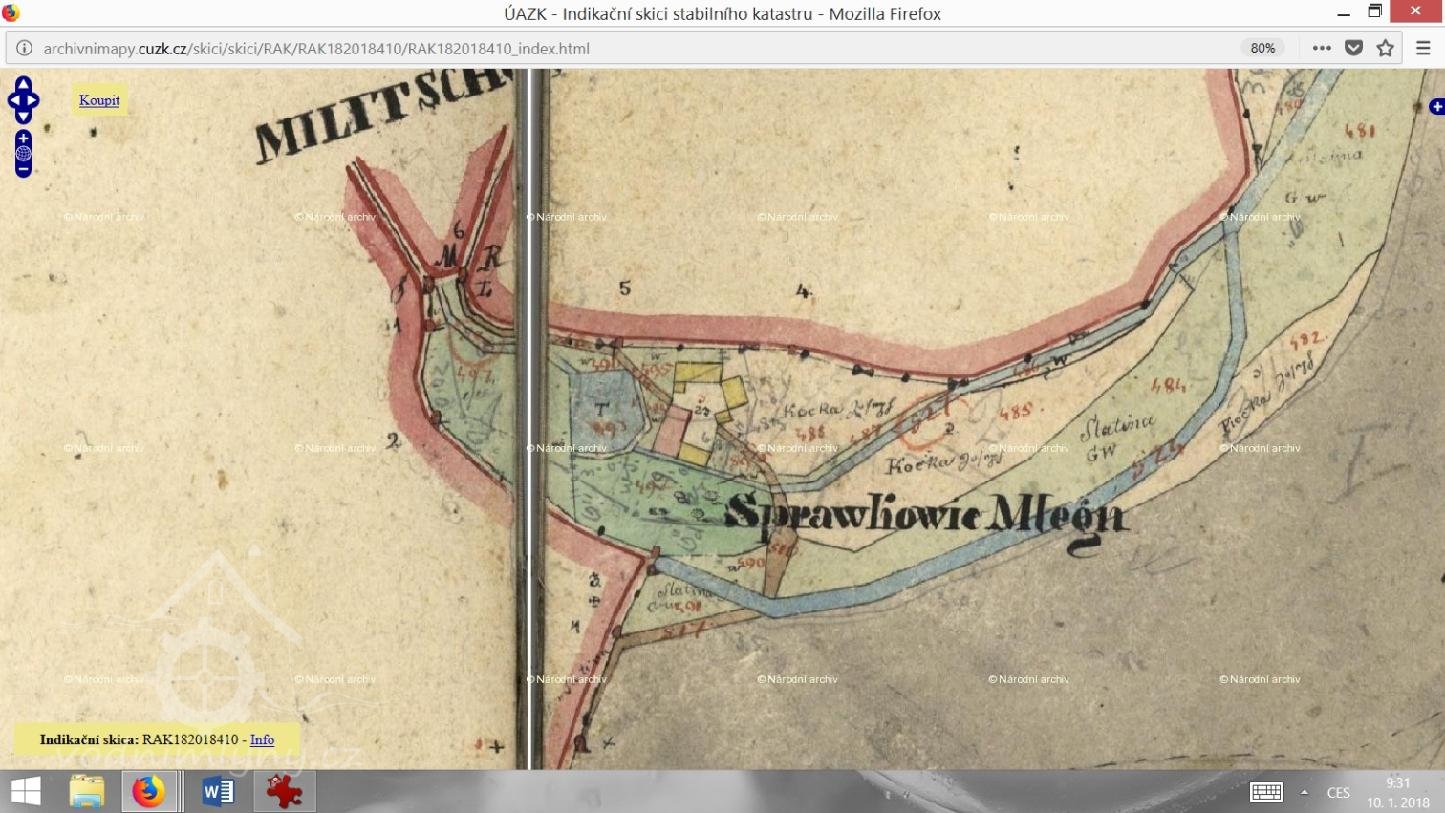Open the Info link for the indikační skica
The height and width of the screenshot is (813, 1445).
tap(261, 740)
